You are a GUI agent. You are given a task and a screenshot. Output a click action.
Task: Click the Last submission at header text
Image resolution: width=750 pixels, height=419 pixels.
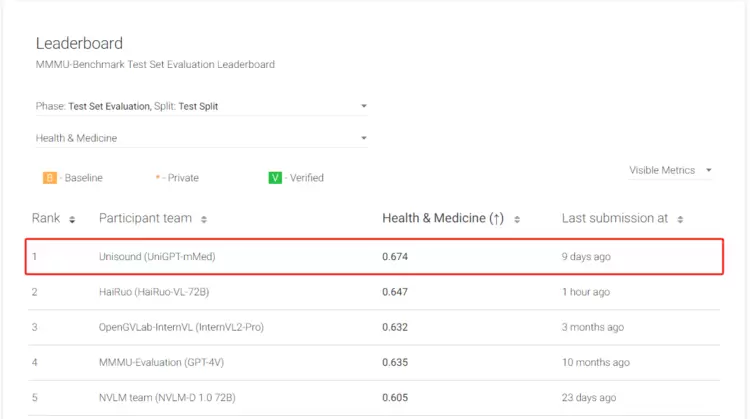coord(614,218)
